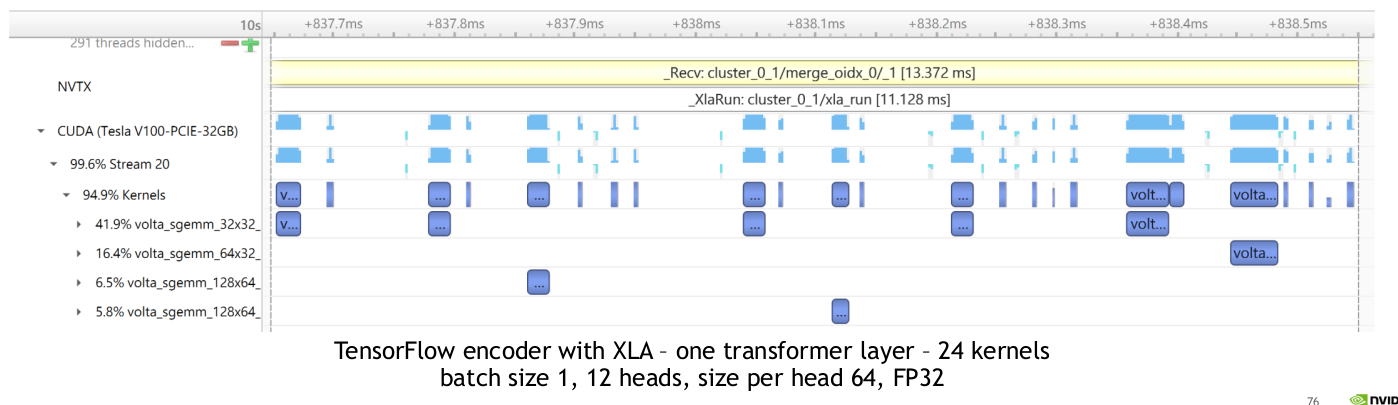Expand the 41.9% volta_sgemm_32x32 row
This screenshot has height=405, width=1398.
pyautogui.click(x=79, y=224)
